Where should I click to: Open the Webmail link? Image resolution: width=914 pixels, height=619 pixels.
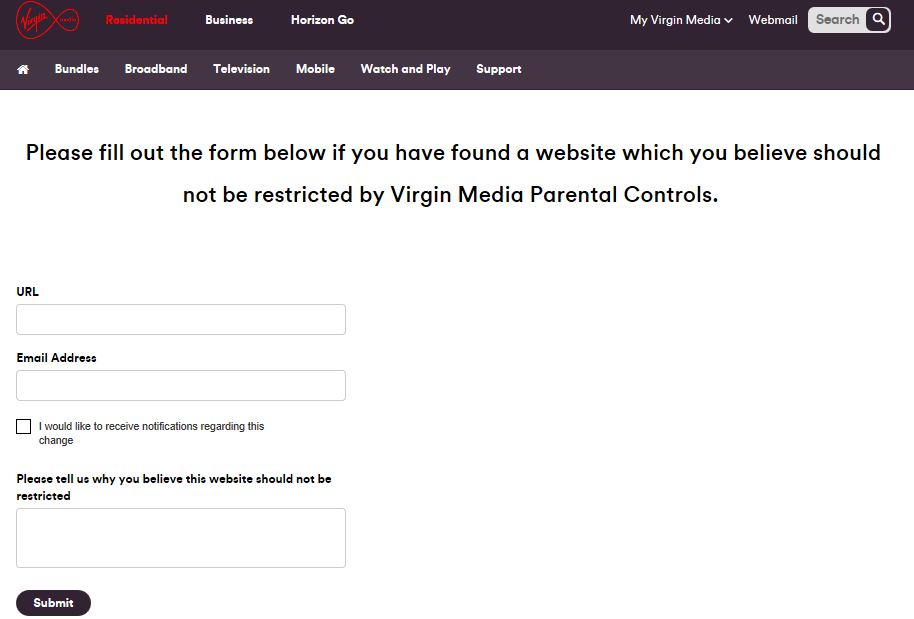773,20
